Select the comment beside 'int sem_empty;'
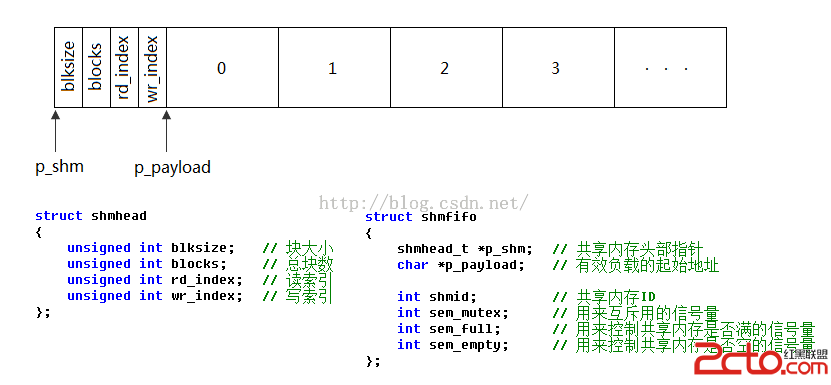The width and height of the screenshot is (831, 385). 683,345
